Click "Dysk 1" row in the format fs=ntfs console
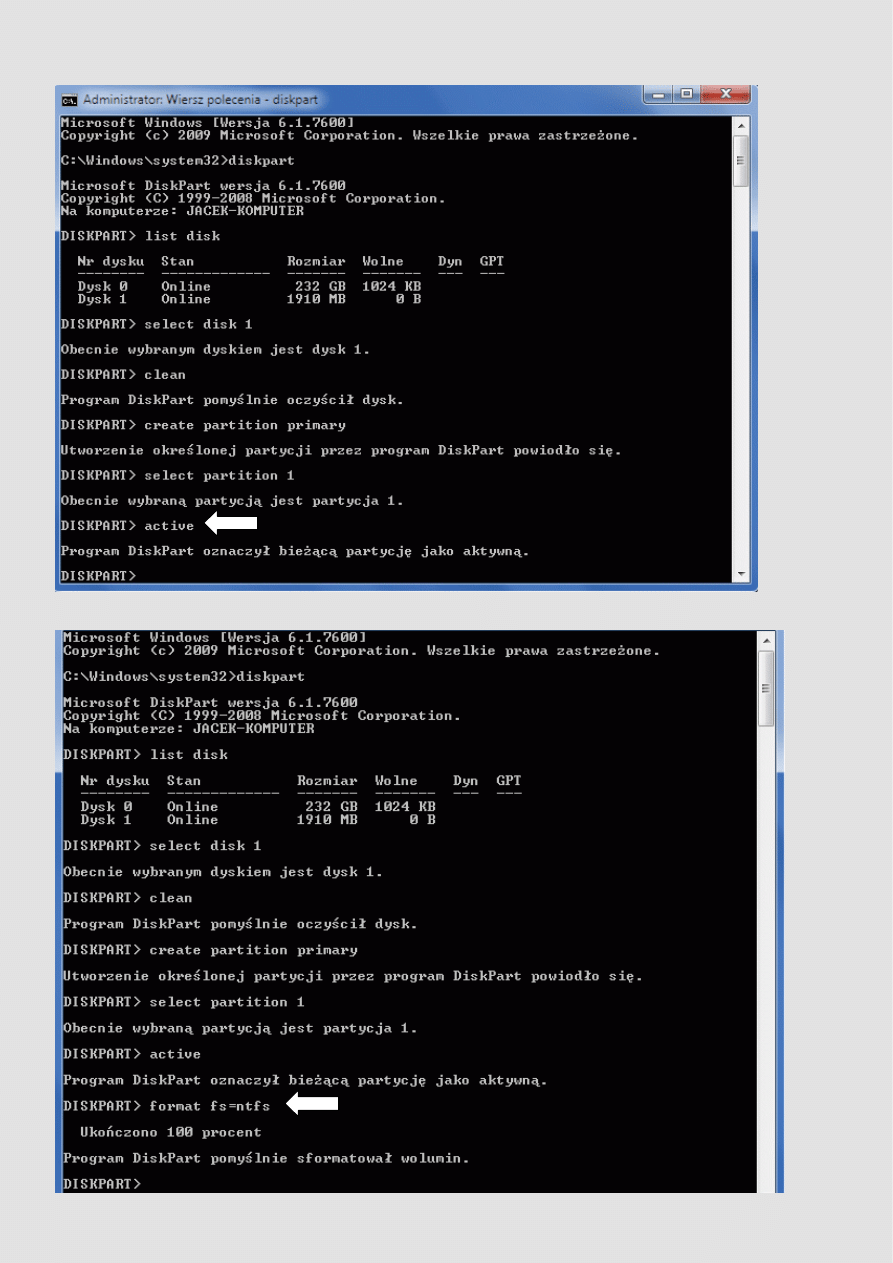 [258, 820]
